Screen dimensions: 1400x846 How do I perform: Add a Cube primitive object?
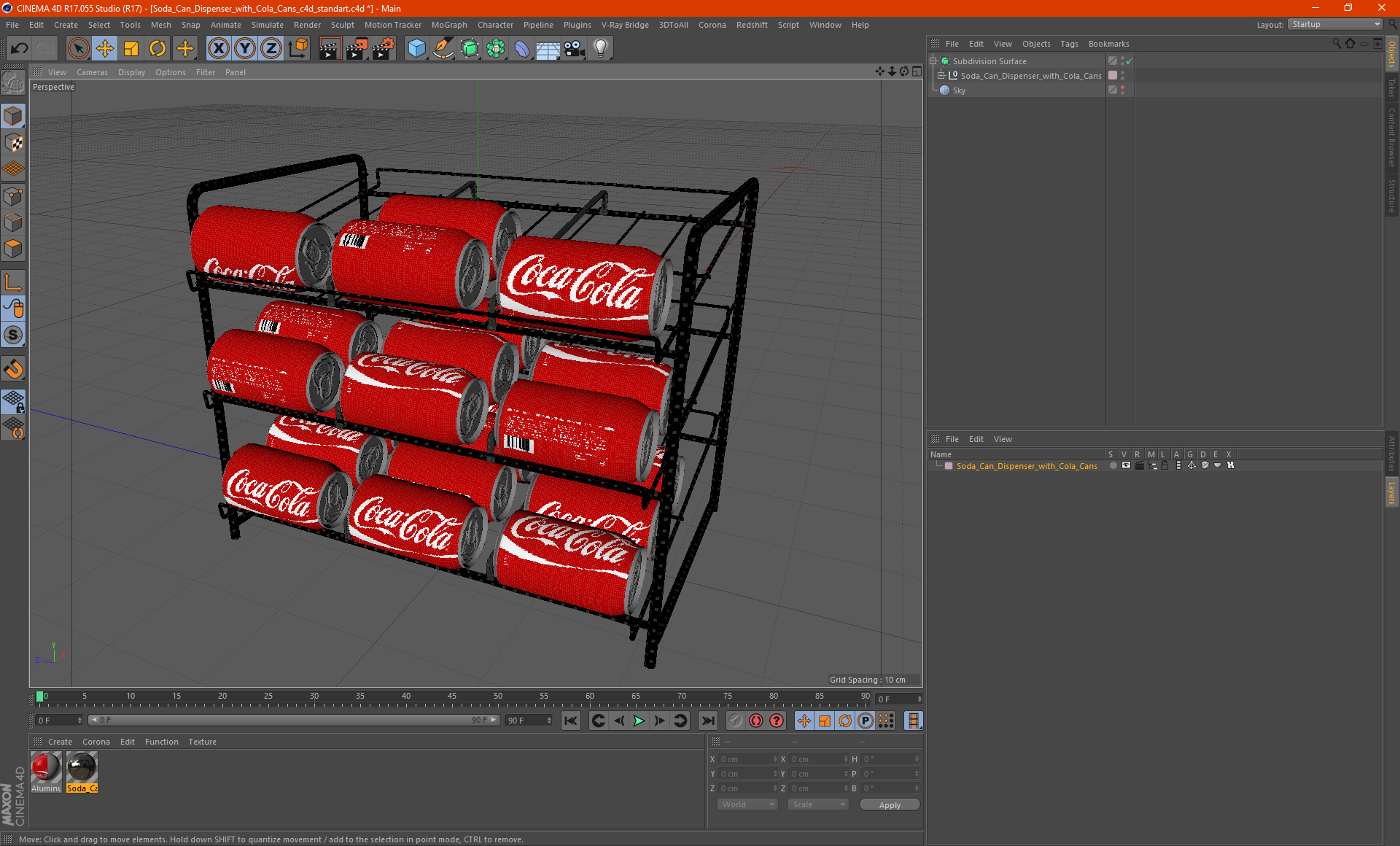pyautogui.click(x=416, y=49)
